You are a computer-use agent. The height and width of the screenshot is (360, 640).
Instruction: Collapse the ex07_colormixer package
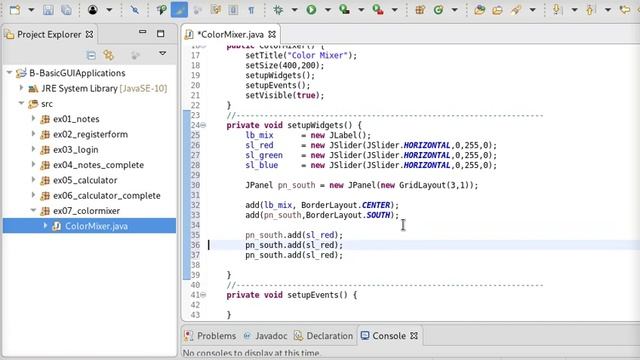[33, 211]
